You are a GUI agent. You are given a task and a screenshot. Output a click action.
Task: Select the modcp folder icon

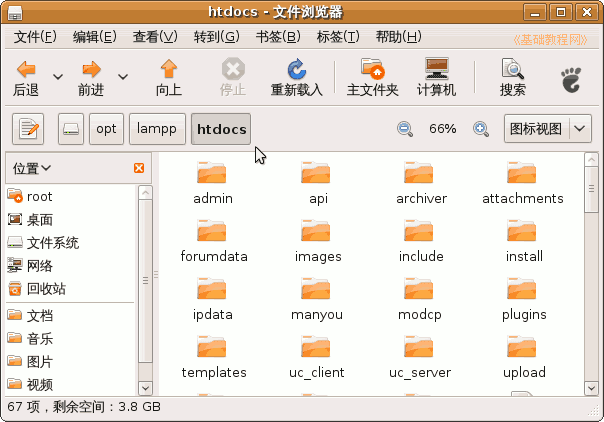419,289
